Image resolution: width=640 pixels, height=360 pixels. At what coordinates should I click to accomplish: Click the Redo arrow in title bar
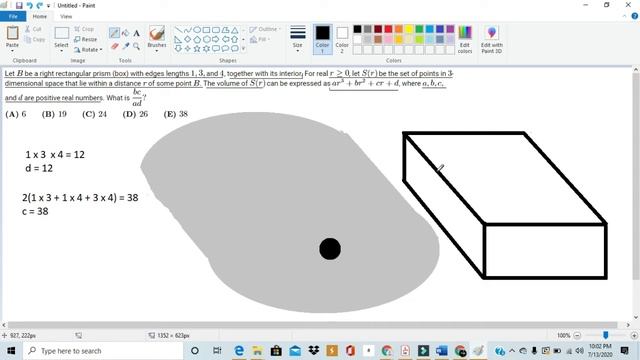click(40, 5)
